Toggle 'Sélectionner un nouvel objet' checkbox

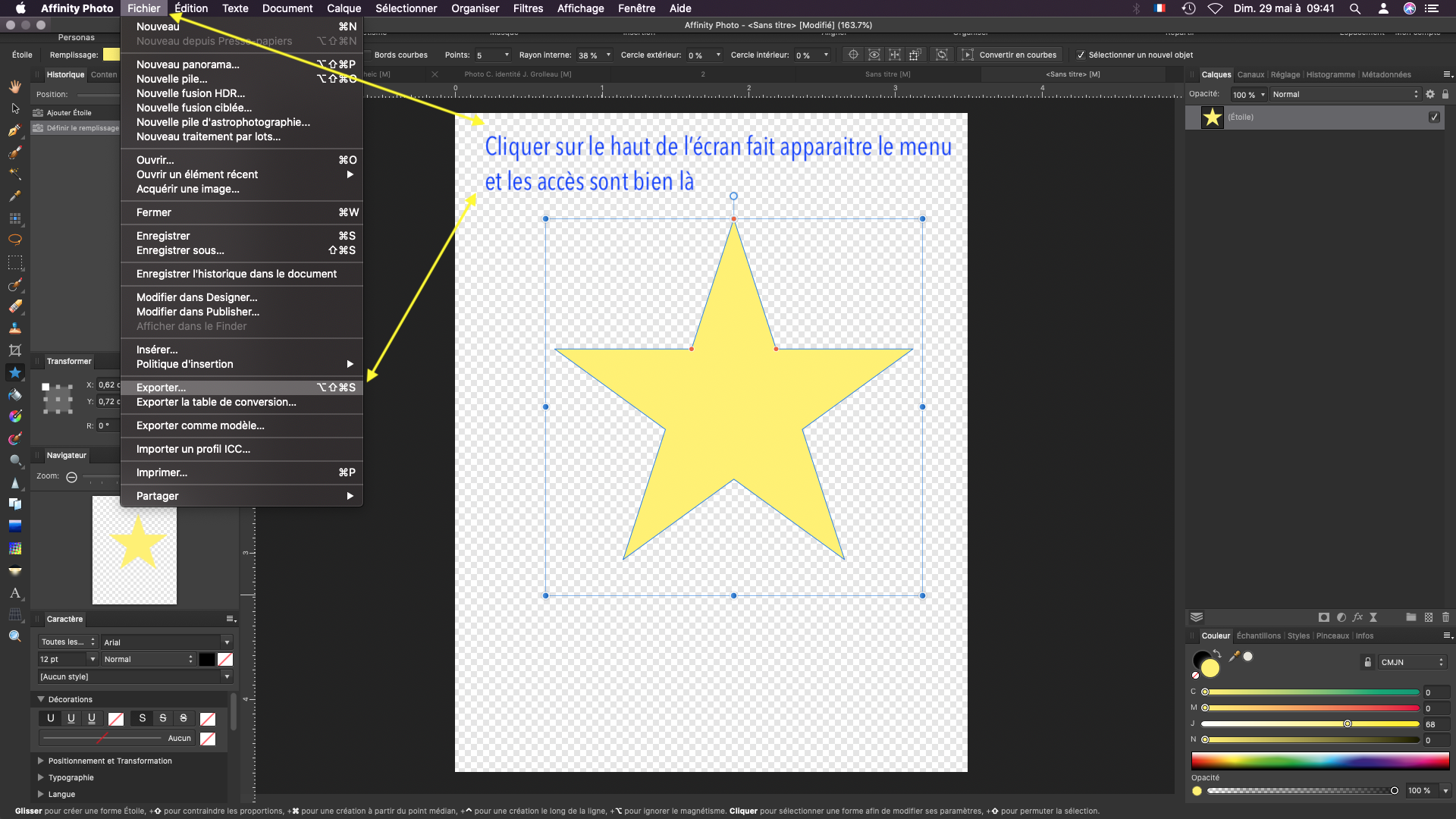coord(1081,55)
